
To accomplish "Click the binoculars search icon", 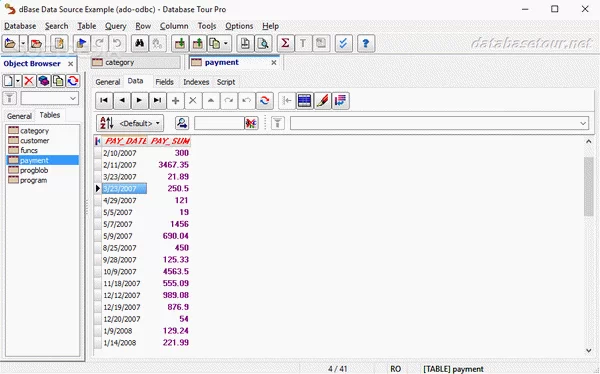I will pos(139,43).
